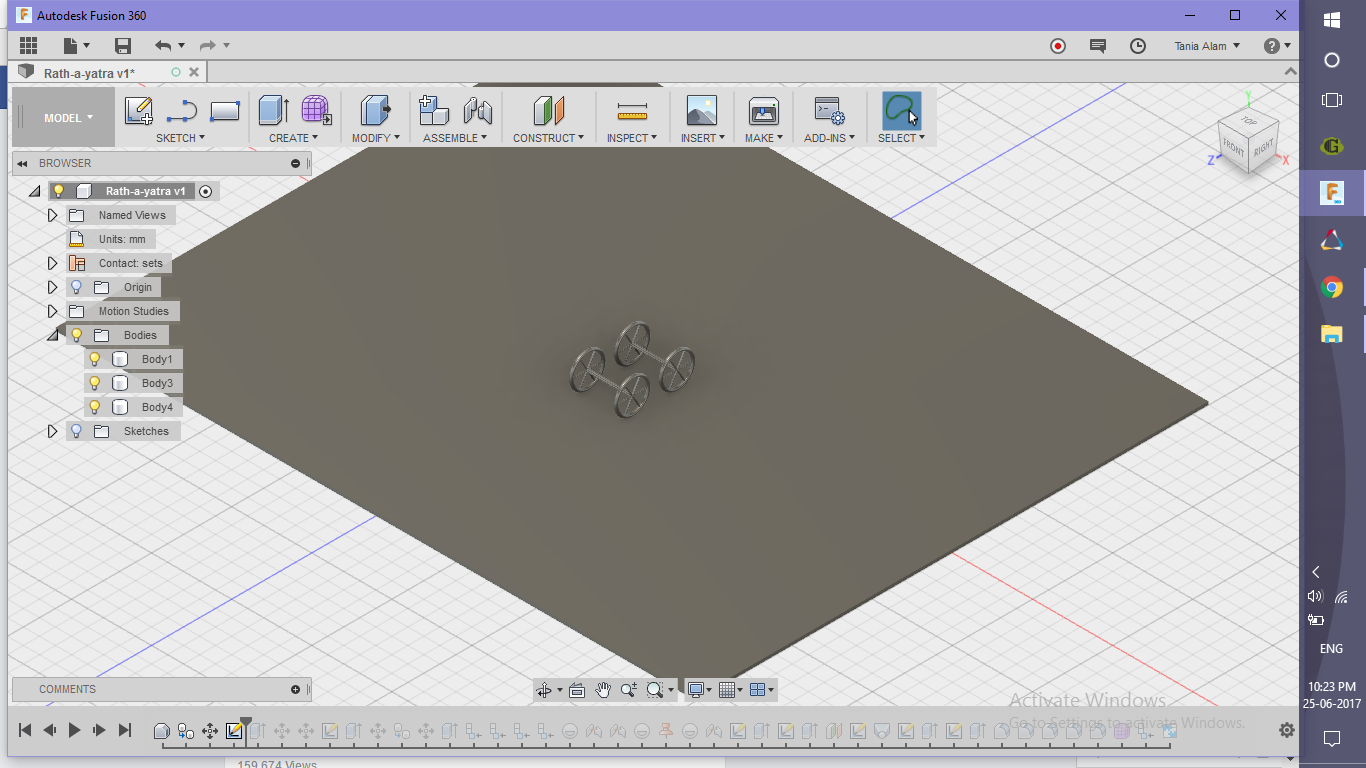This screenshot has width=1366, height=768.
Task: Open the Viewports layout dropdown
Action: (x=762, y=690)
